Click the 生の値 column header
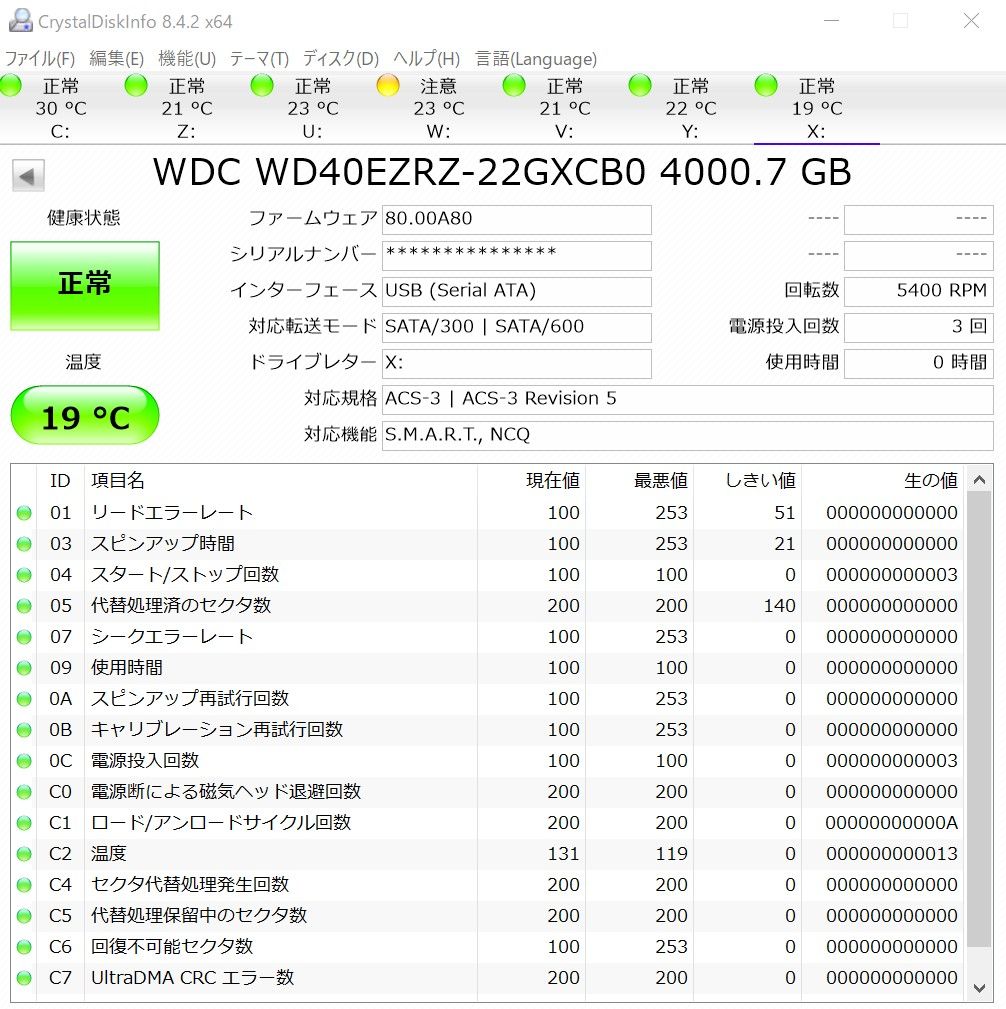The height and width of the screenshot is (1009, 1006). (x=883, y=481)
